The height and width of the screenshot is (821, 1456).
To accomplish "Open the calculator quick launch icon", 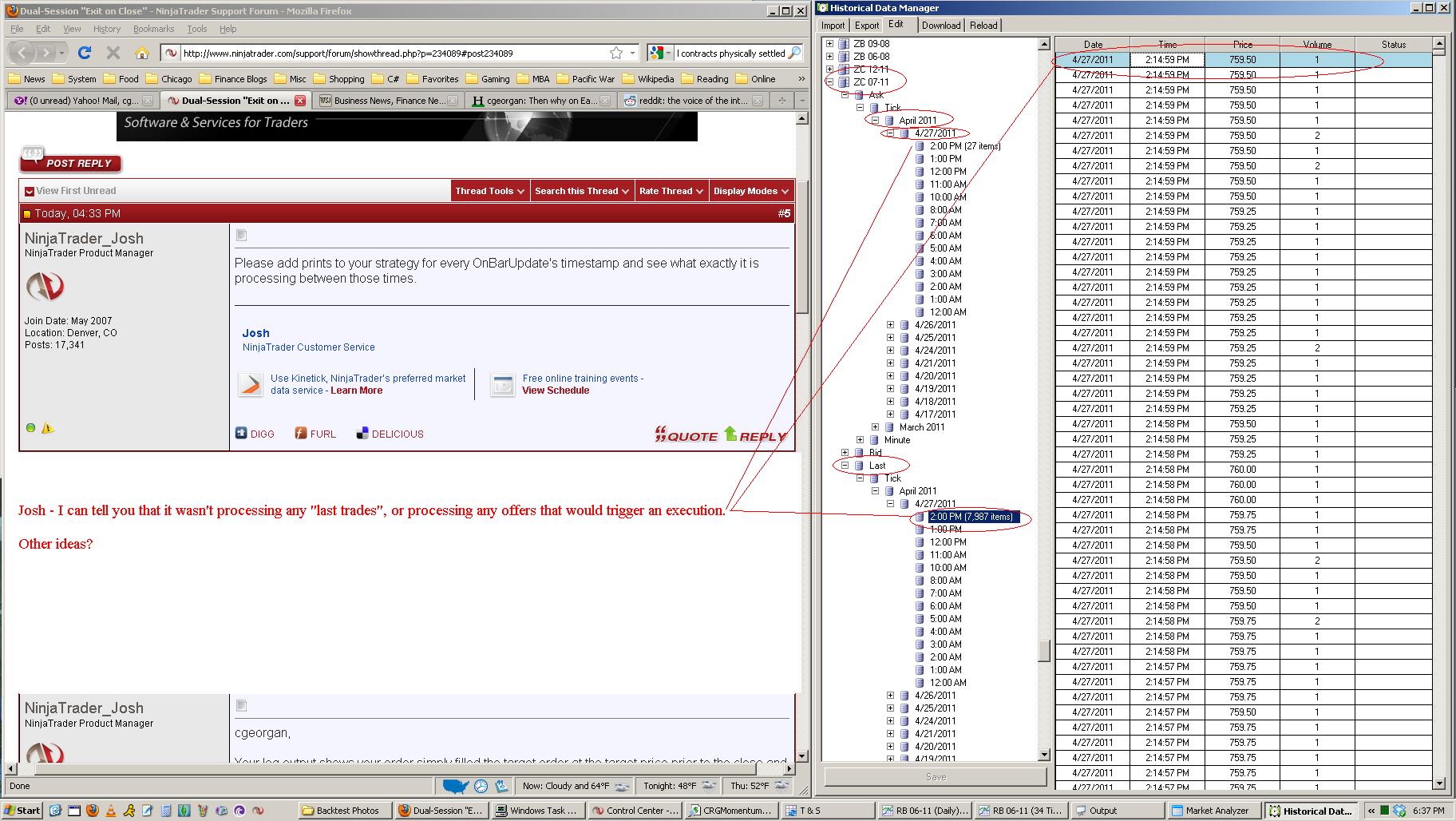I will tap(166, 811).
